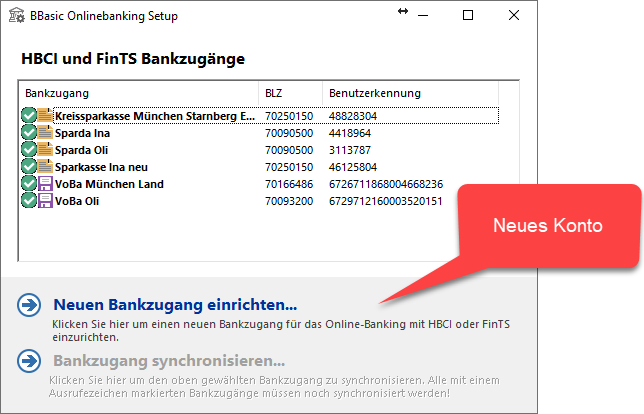The image size is (644, 414).
Task: Click green checkmark status icon for Sparkasse Ina neu
Action: point(29,167)
